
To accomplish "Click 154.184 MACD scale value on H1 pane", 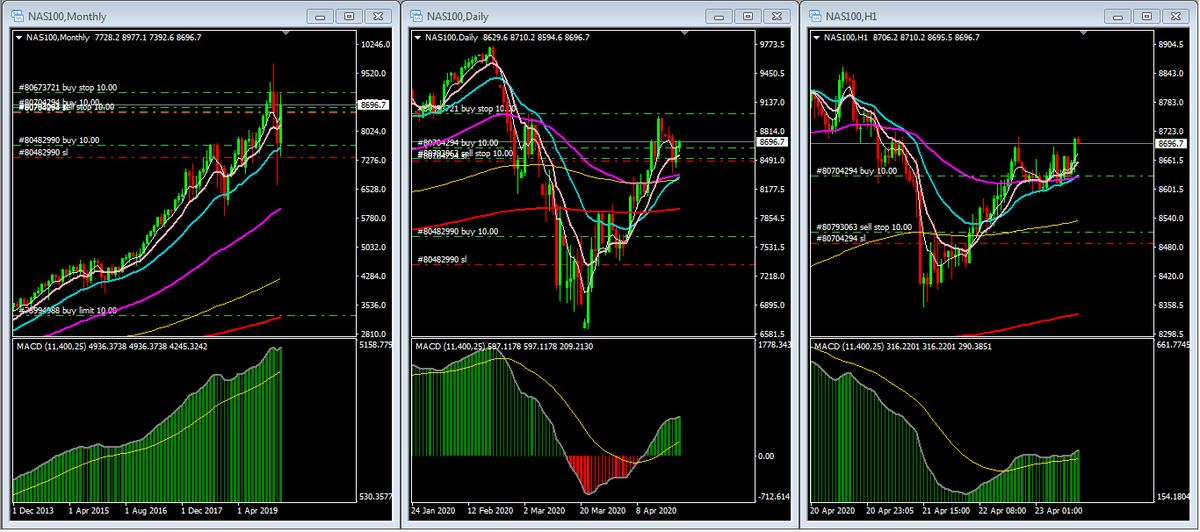I will (x=1175, y=496).
